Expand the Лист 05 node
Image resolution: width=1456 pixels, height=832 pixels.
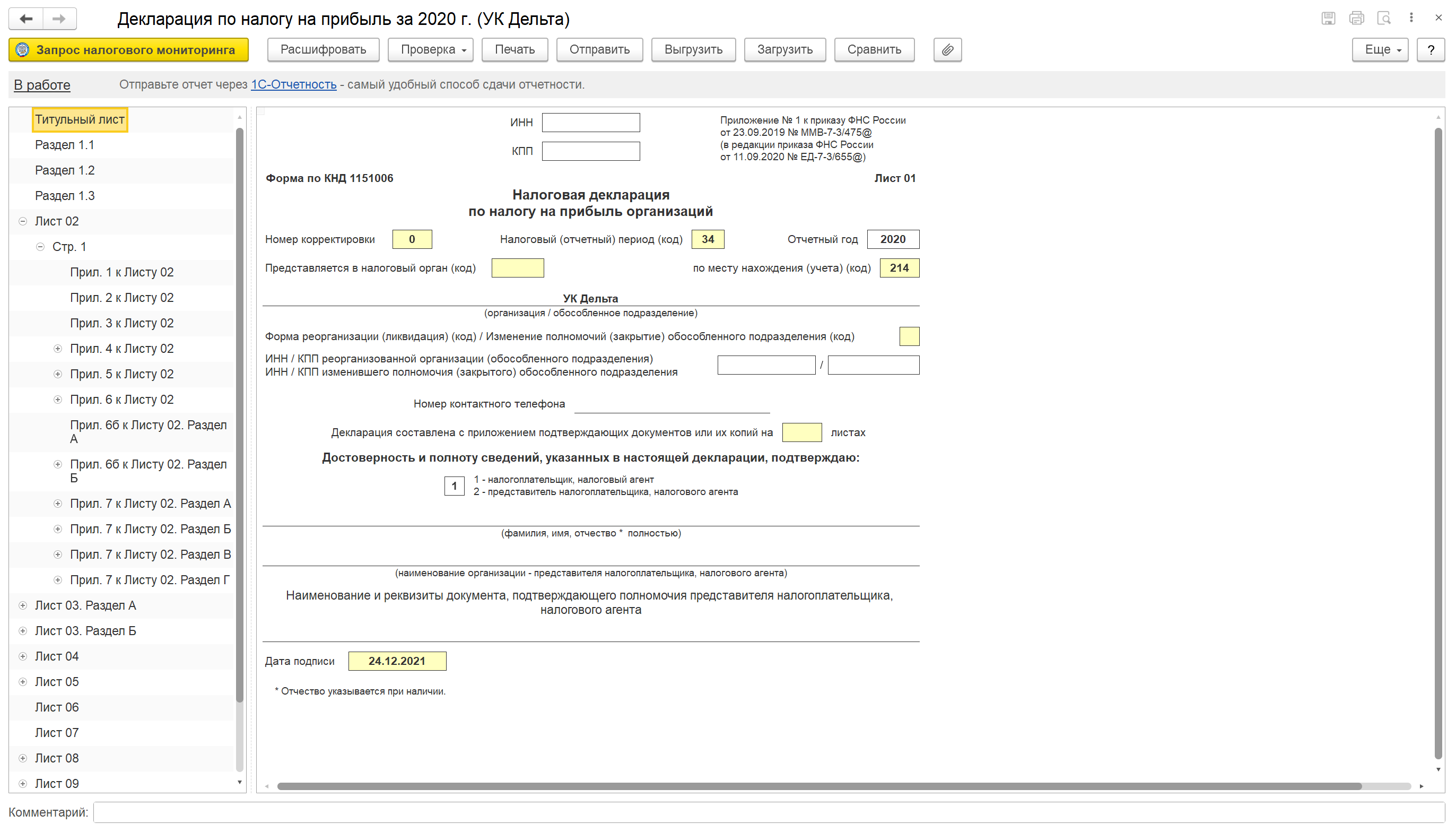[x=23, y=682]
